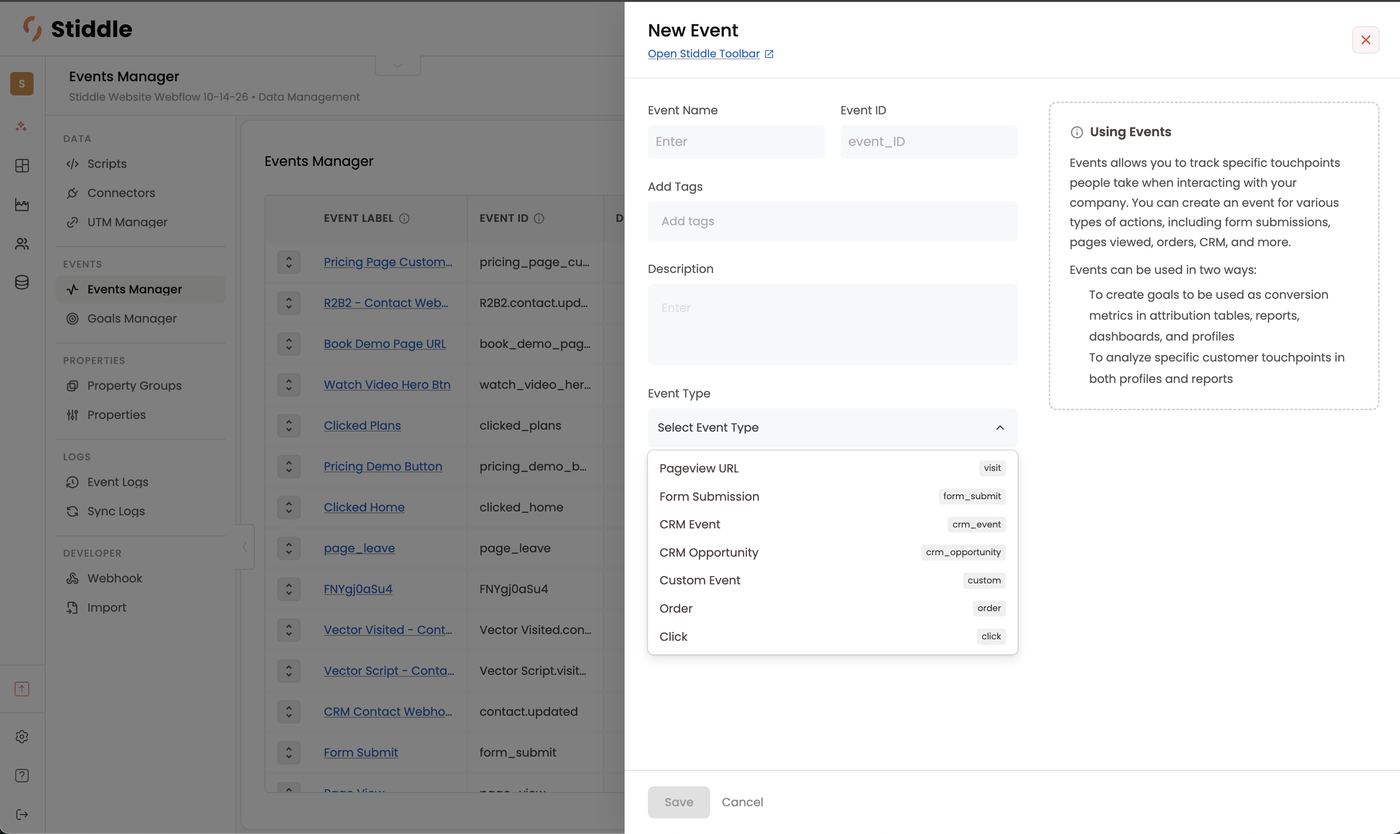Click reorder handle on page_leave row
Screen dimensions: 1400x834
click(x=289, y=549)
